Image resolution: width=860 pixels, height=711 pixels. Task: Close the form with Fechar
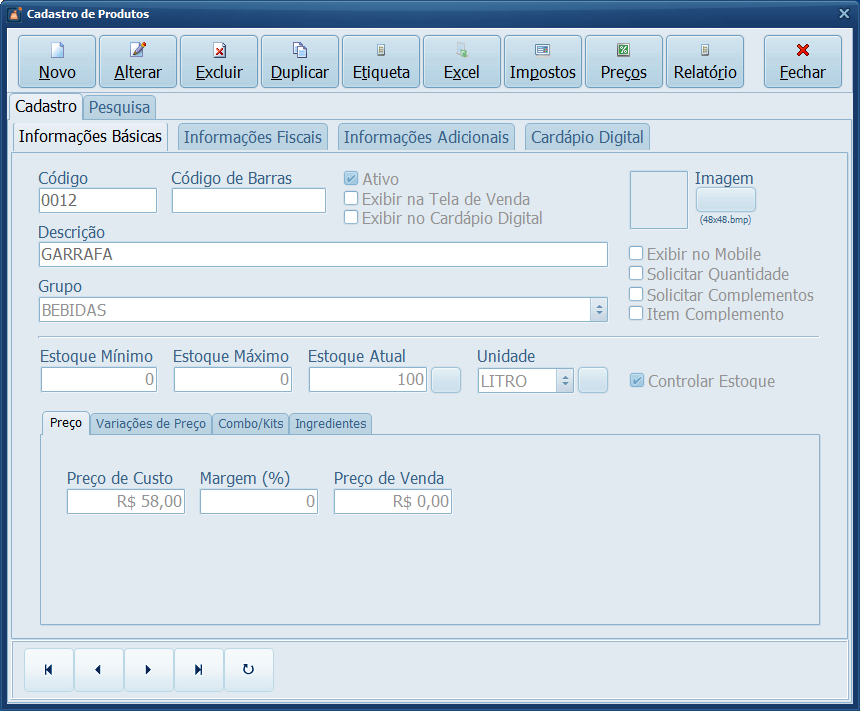pos(802,62)
